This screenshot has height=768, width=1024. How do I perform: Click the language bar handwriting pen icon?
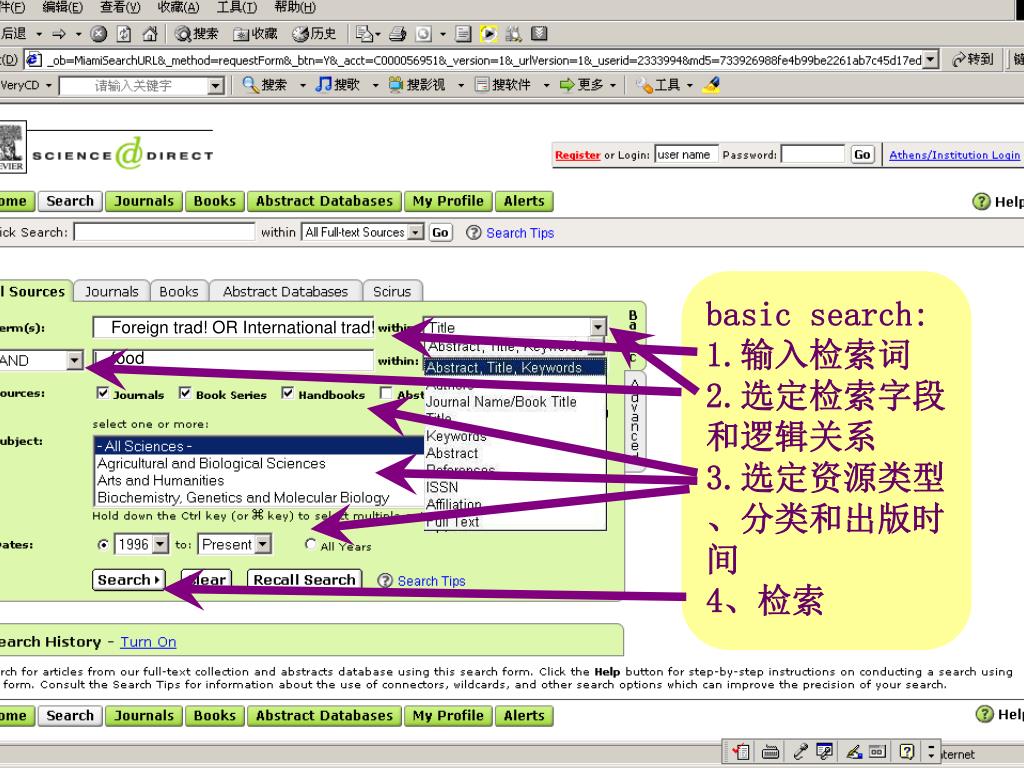(x=854, y=752)
